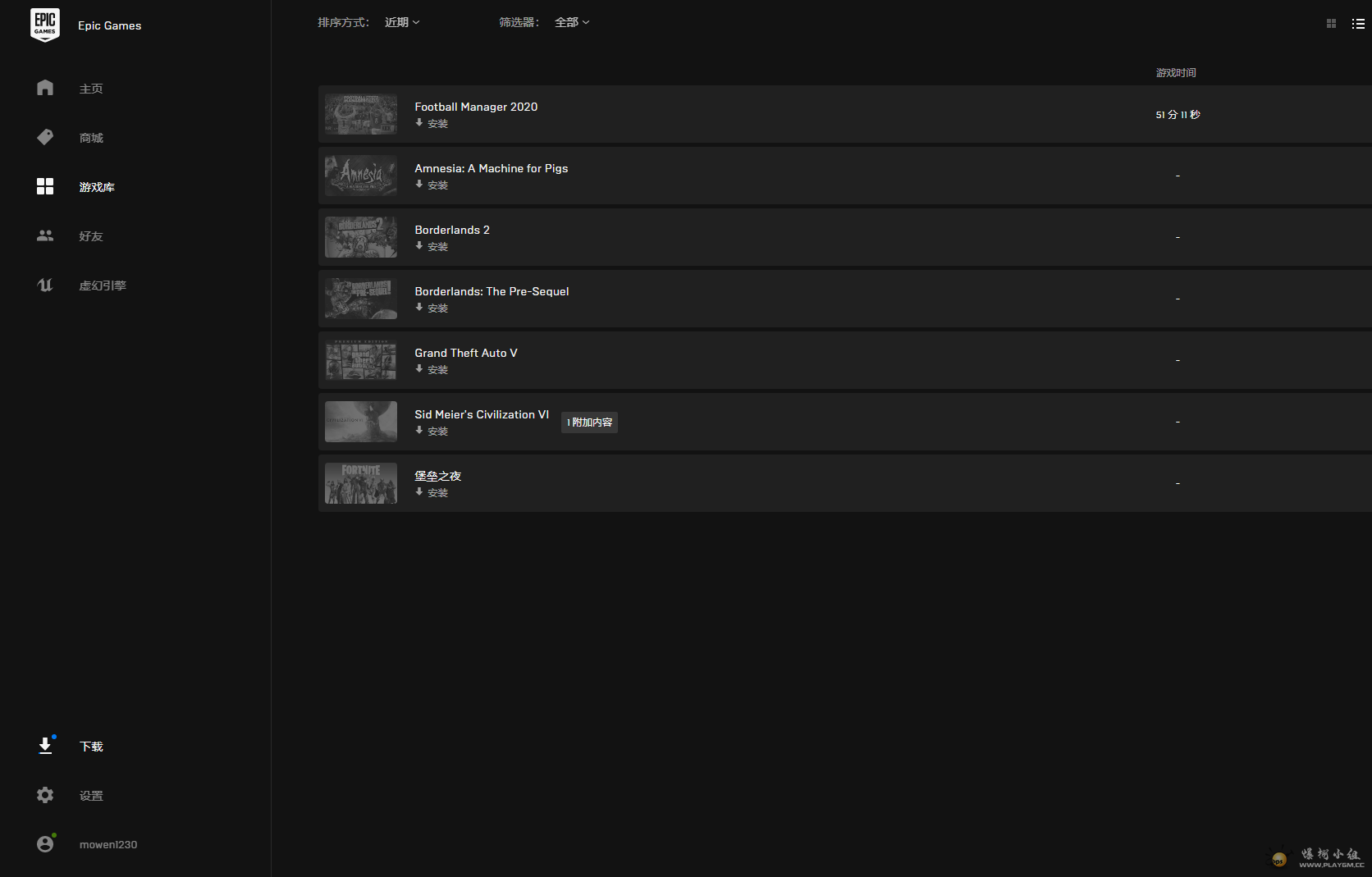This screenshot has height=877, width=1372.
Task: Select the Grand Theft Auto V title
Action: pyautogui.click(x=466, y=353)
